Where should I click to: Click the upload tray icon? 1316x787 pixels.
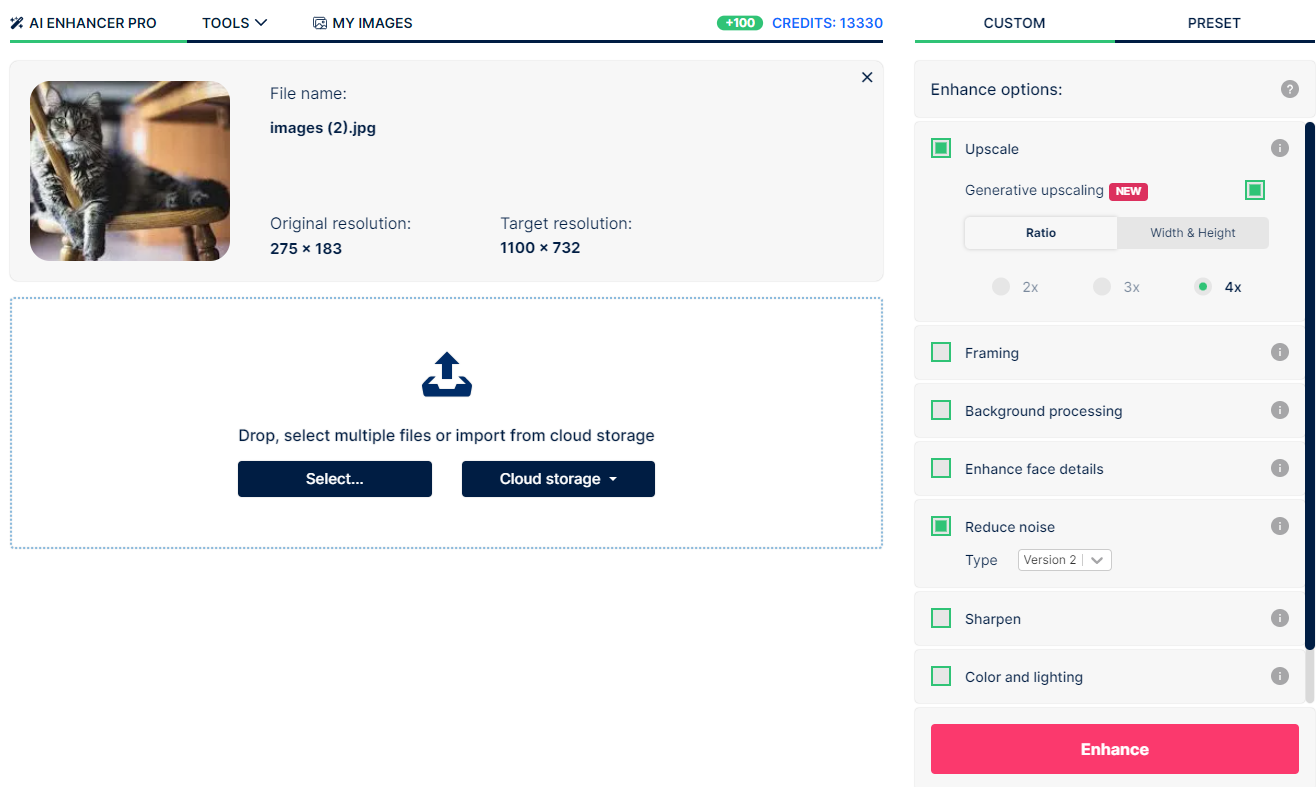pos(446,375)
